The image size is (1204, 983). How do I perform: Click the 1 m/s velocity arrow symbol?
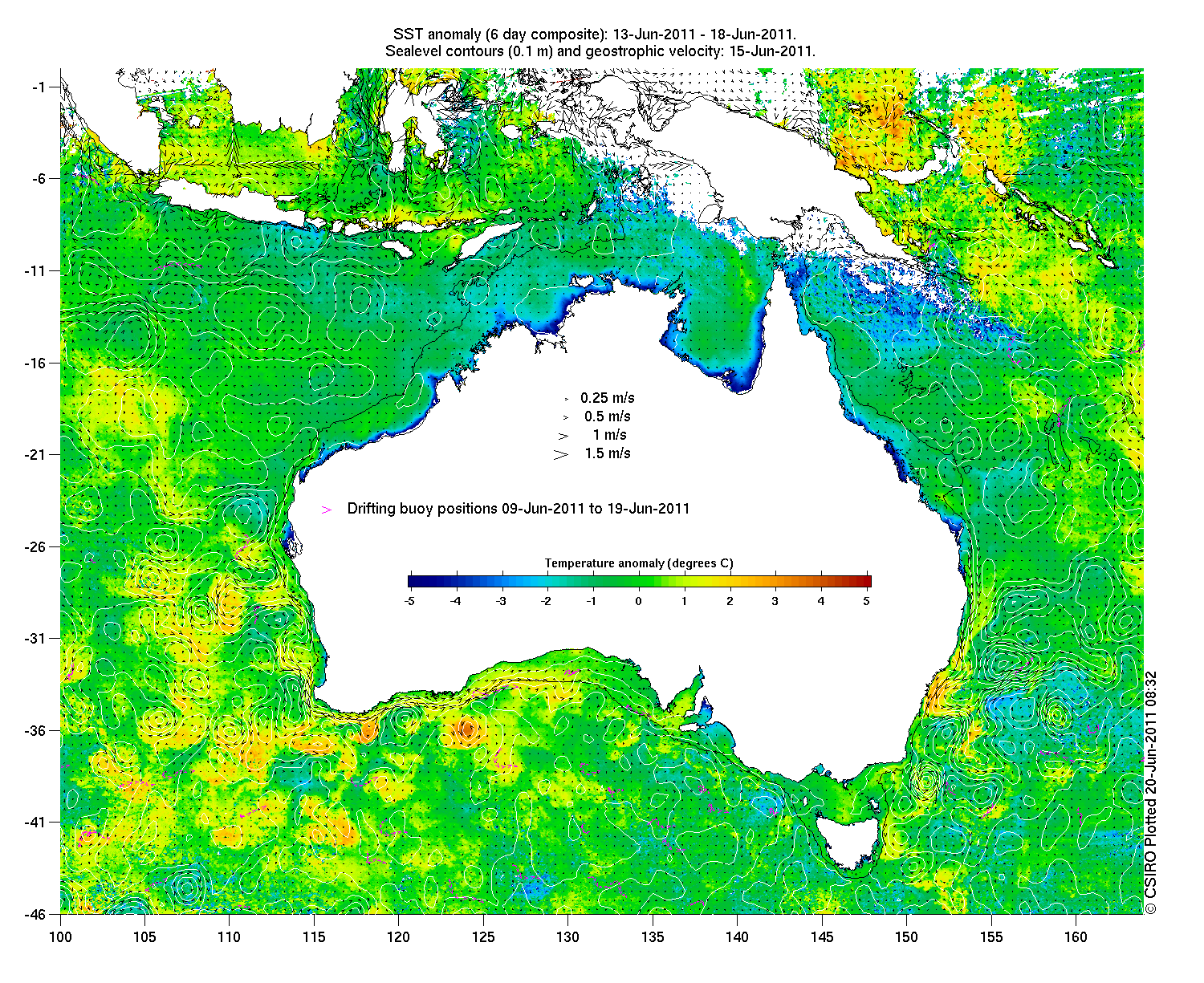563,436
